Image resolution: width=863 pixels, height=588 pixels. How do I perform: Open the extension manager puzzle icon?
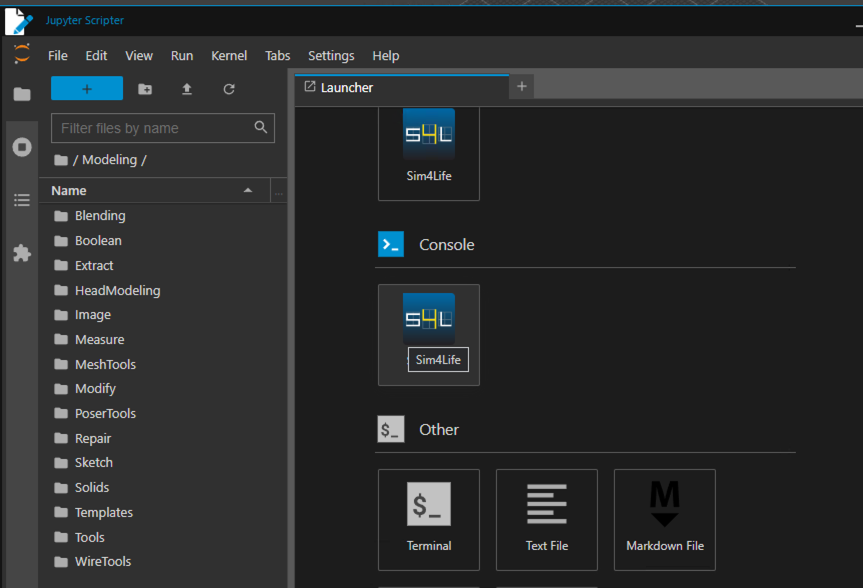pos(22,253)
